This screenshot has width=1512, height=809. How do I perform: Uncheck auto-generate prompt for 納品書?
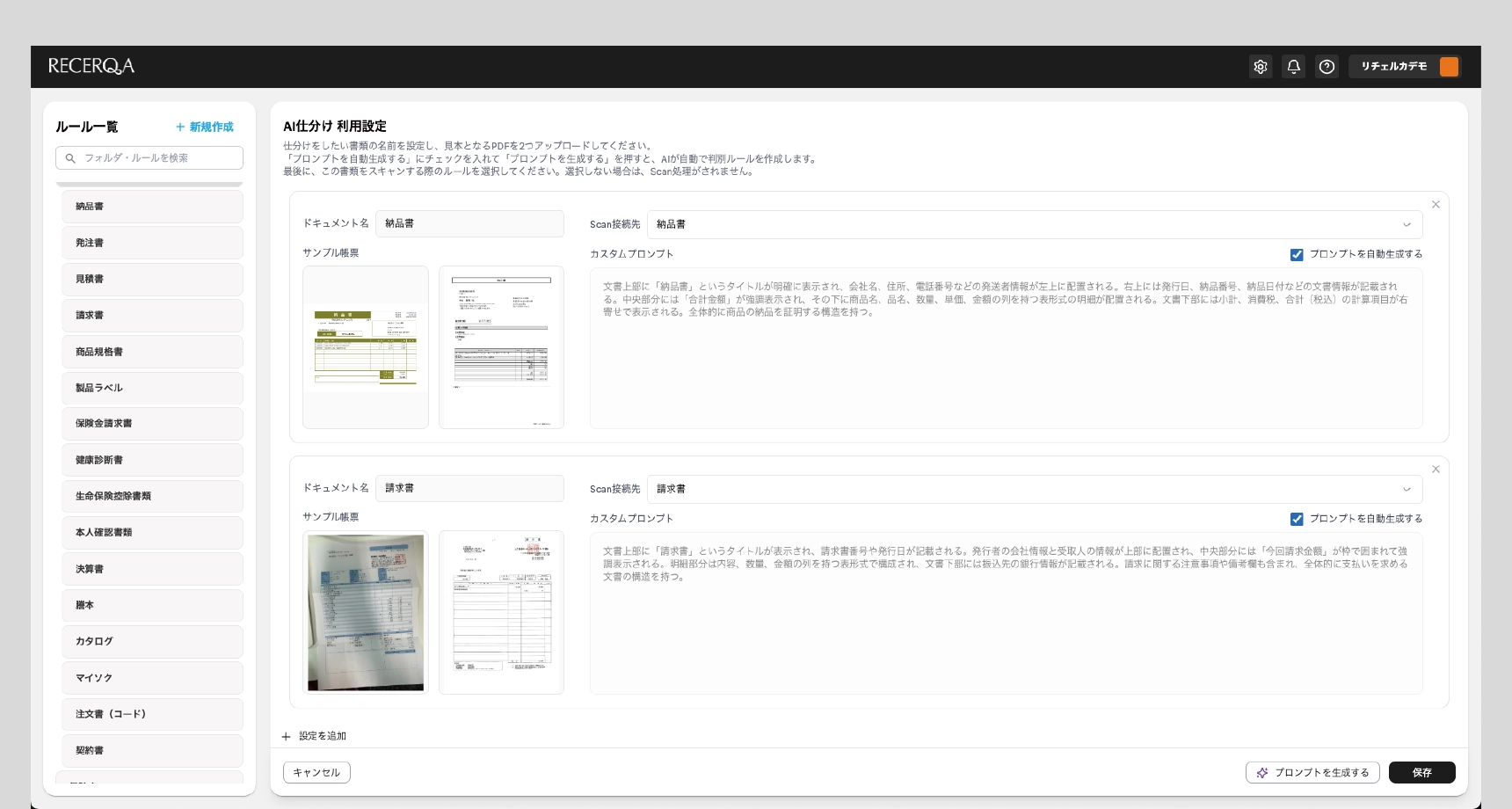[x=1297, y=255]
